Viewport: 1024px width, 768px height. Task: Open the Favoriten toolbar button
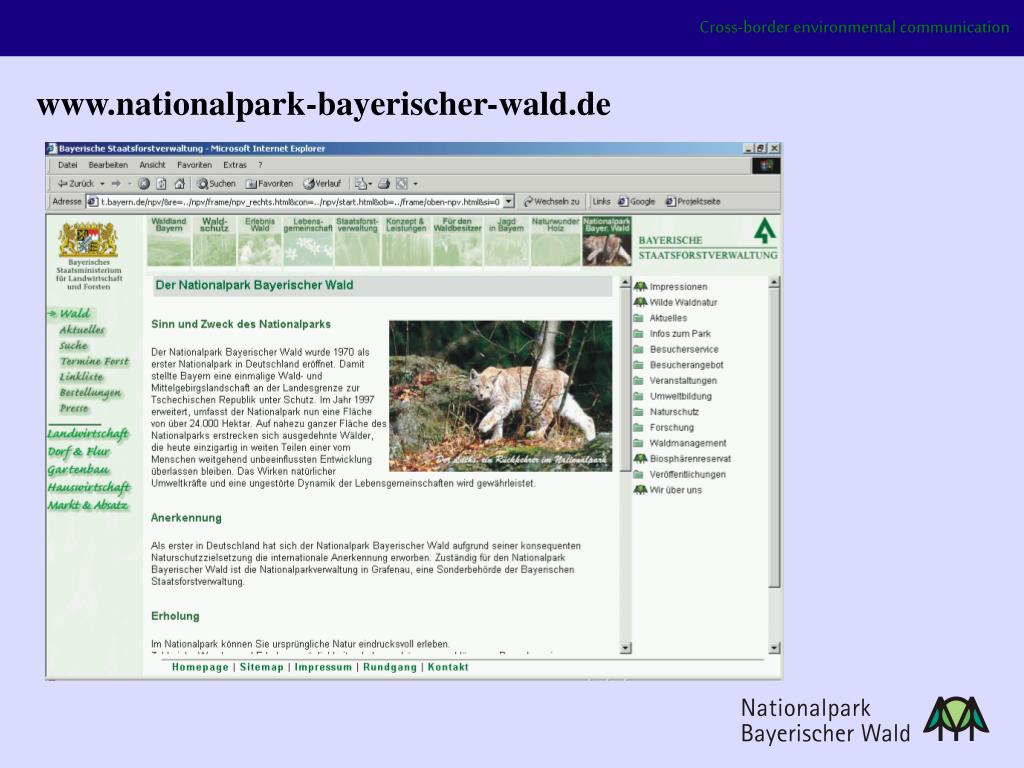click(269, 184)
